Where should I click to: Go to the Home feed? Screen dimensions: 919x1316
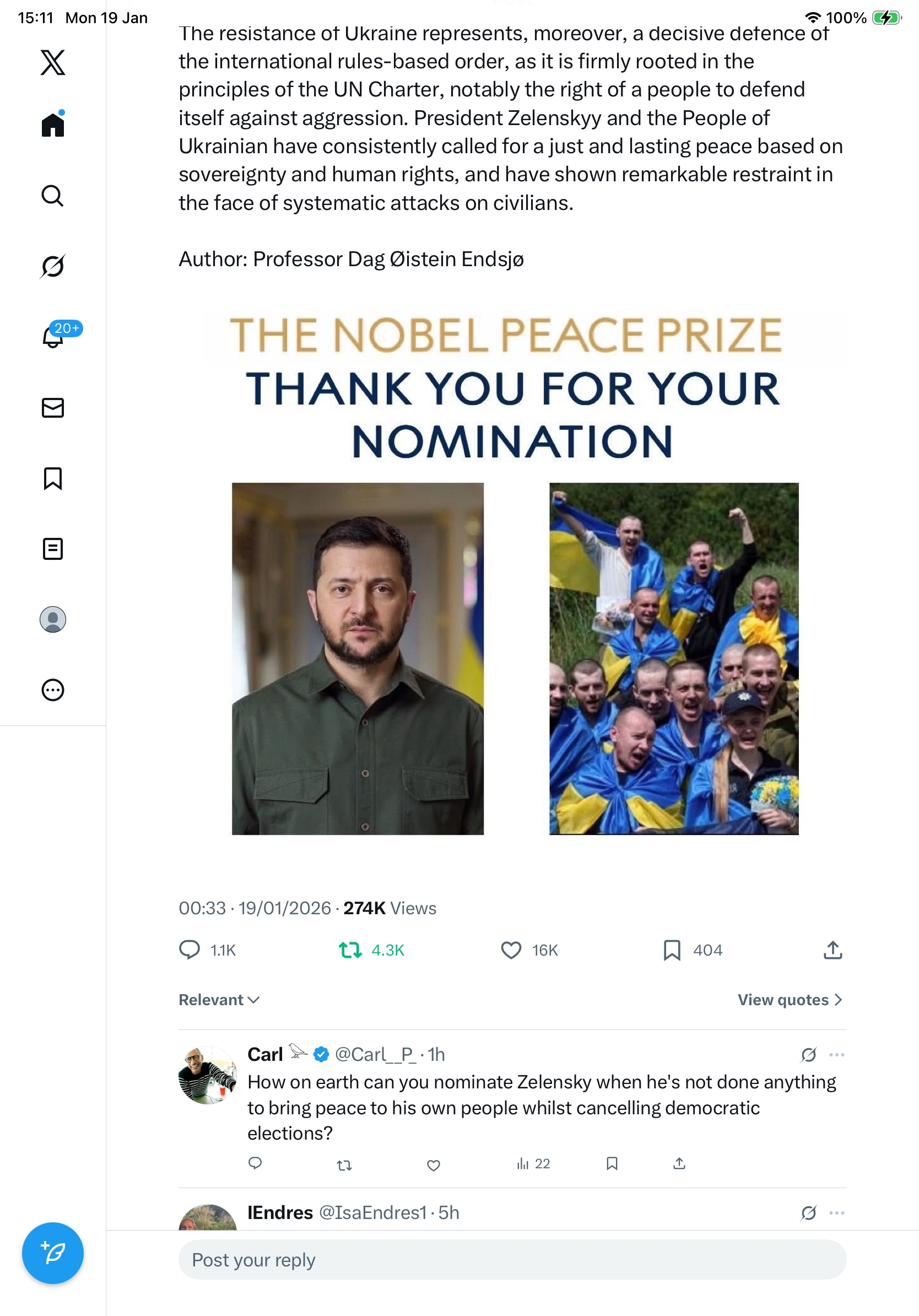(x=53, y=125)
